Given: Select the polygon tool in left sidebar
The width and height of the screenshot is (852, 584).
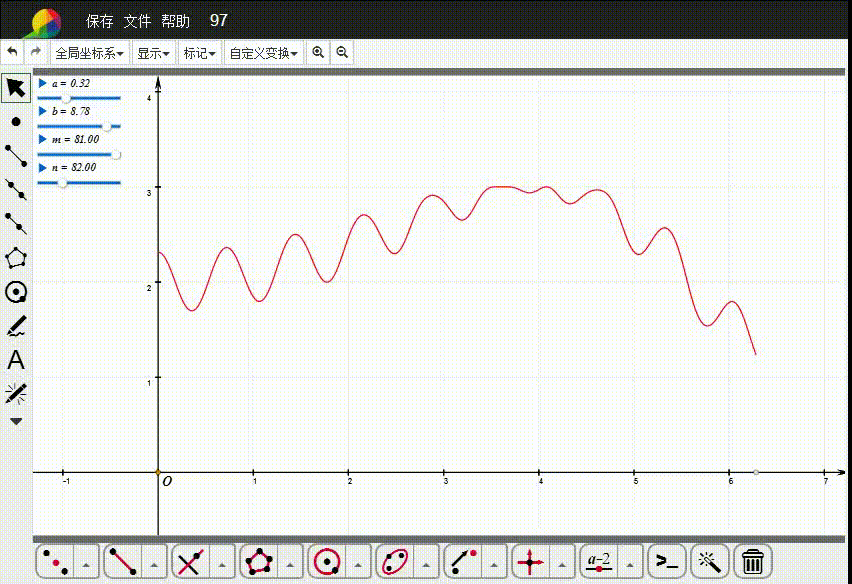Looking at the screenshot, I should [x=16, y=258].
